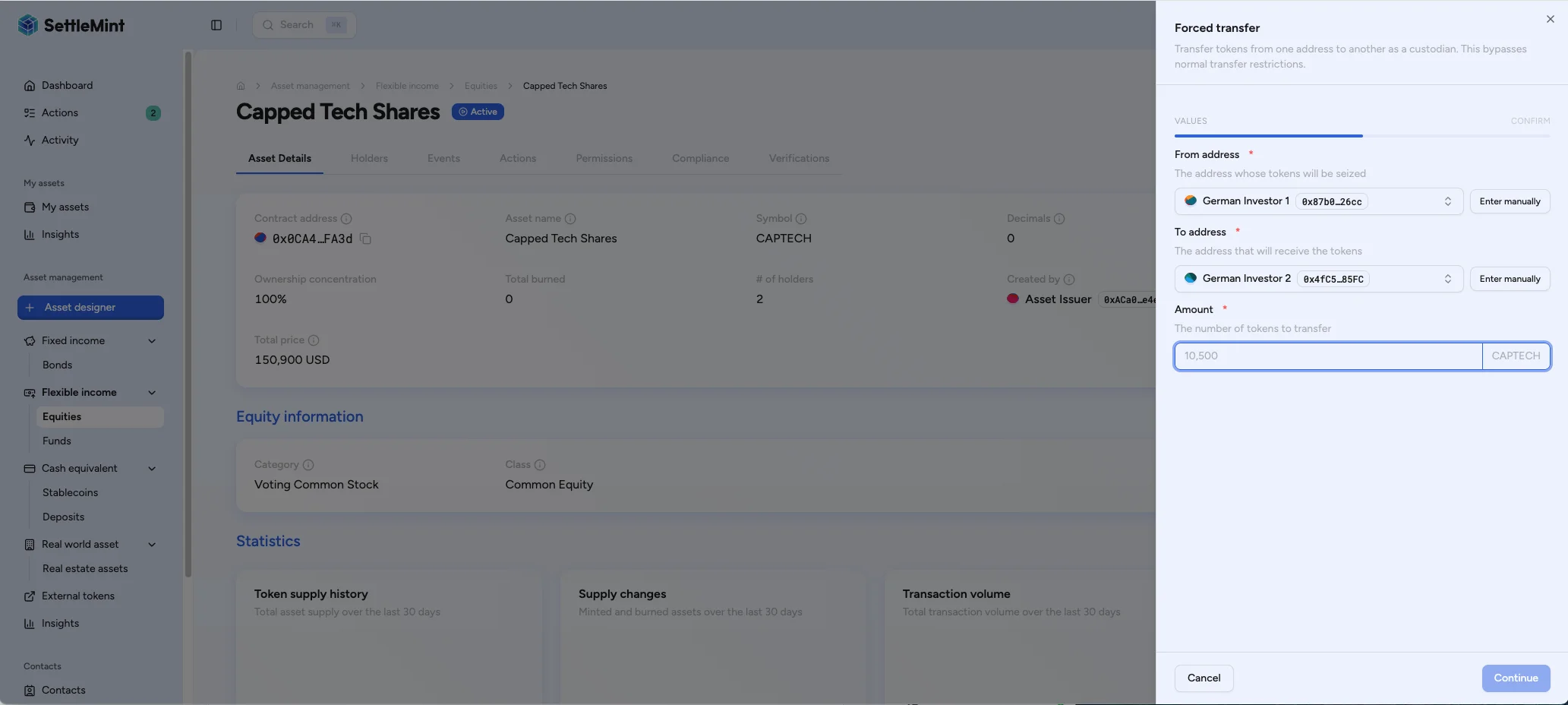
Task: Switch to the Holders tab
Action: pos(369,158)
